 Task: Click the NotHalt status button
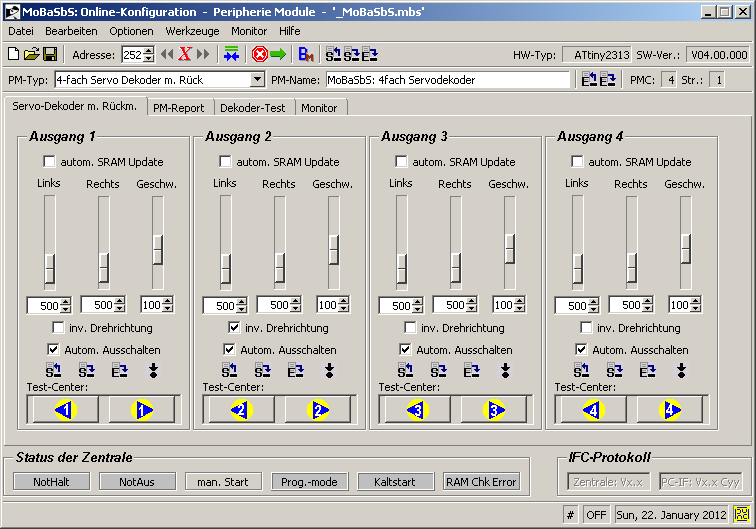click(x=51, y=482)
